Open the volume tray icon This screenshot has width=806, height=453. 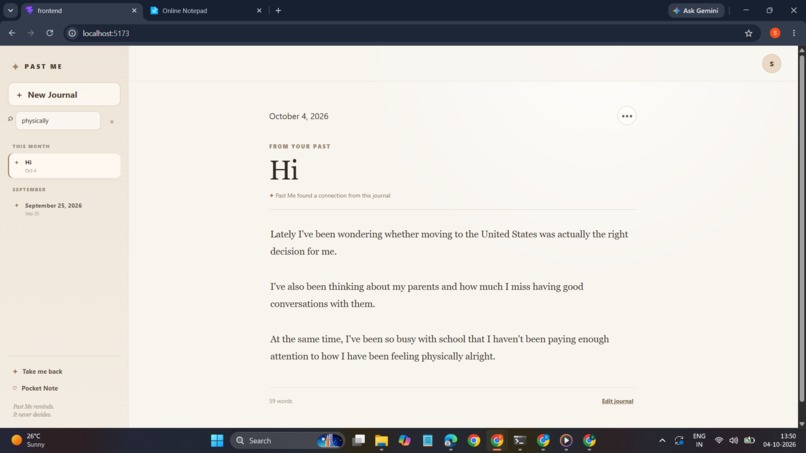tap(734, 441)
